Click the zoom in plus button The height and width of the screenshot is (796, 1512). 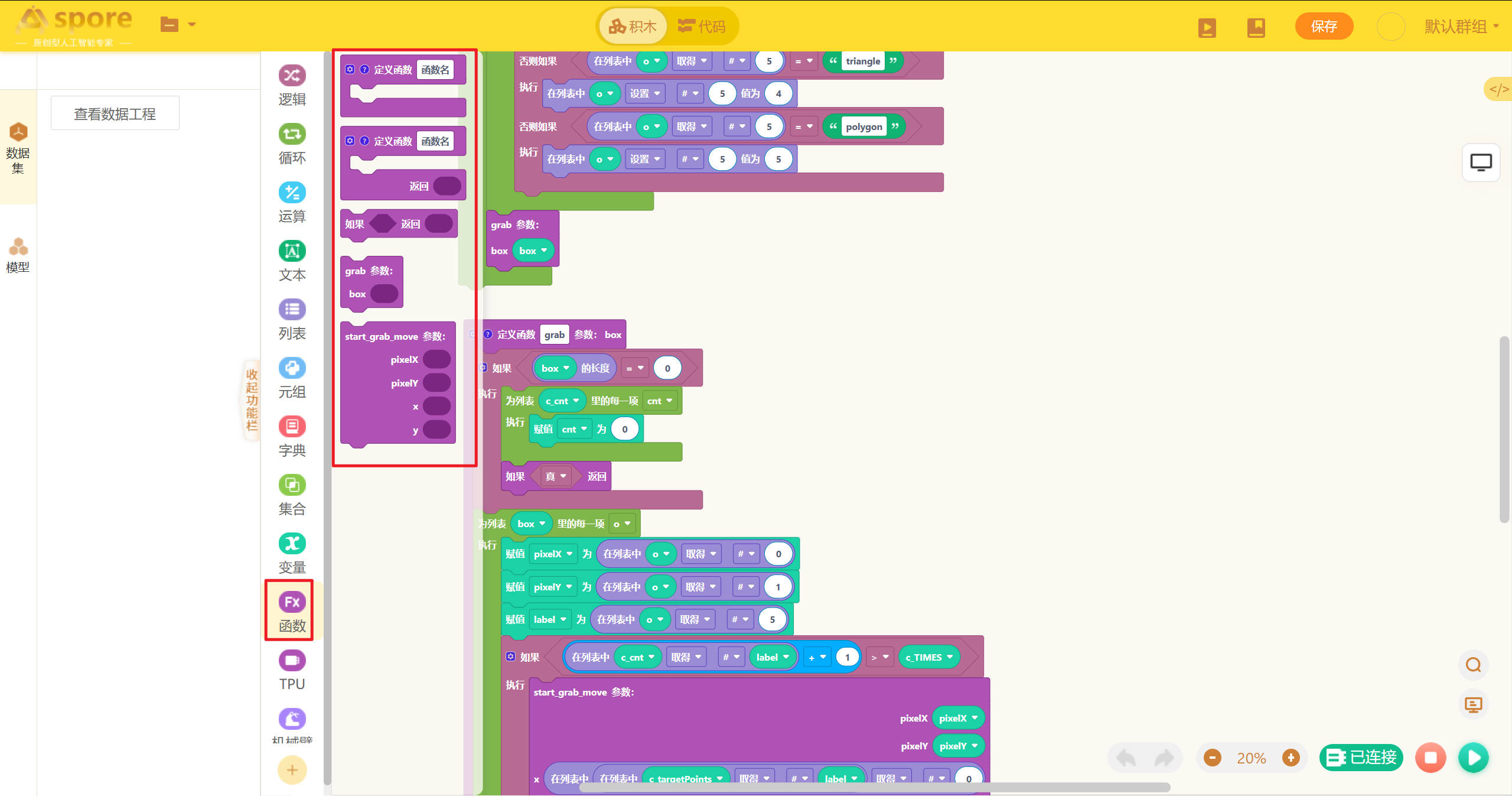click(x=1291, y=758)
